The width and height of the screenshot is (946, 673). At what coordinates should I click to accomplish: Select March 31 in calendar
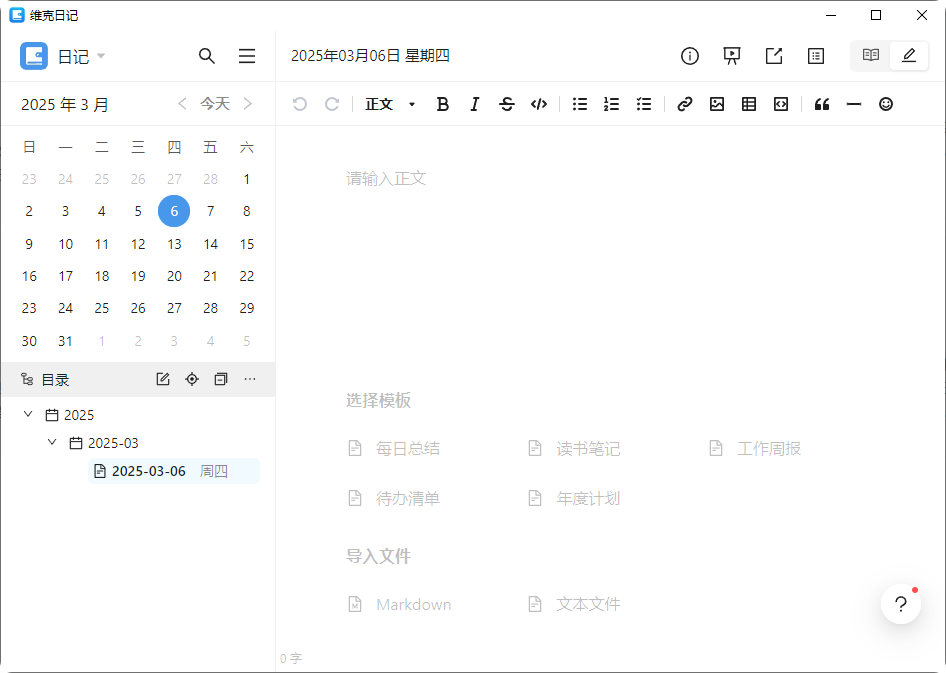point(65,341)
